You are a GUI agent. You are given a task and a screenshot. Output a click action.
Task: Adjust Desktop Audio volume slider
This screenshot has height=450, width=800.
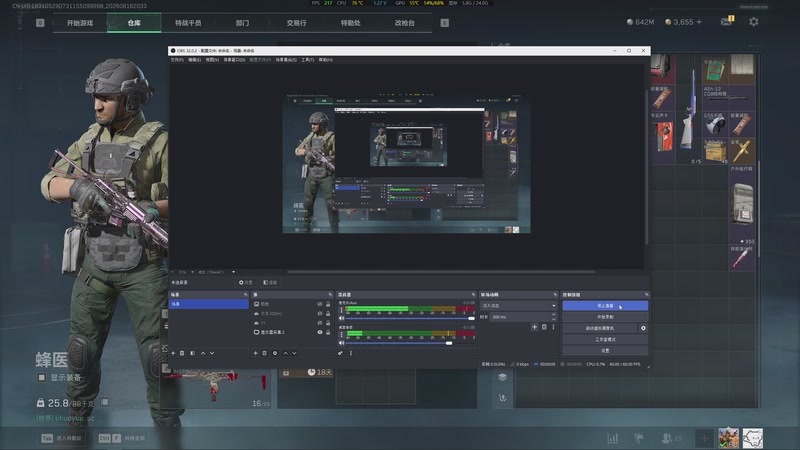411,343
